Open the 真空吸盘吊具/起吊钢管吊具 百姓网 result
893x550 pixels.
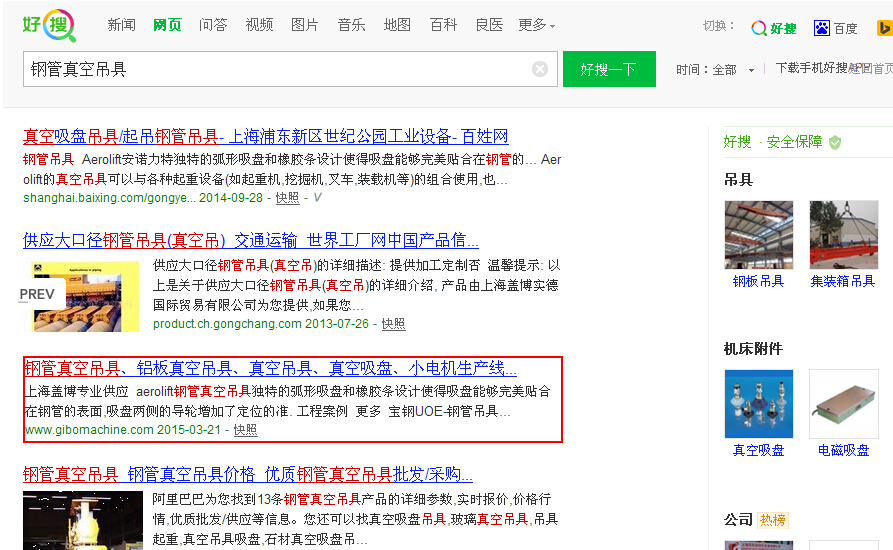tap(265, 136)
